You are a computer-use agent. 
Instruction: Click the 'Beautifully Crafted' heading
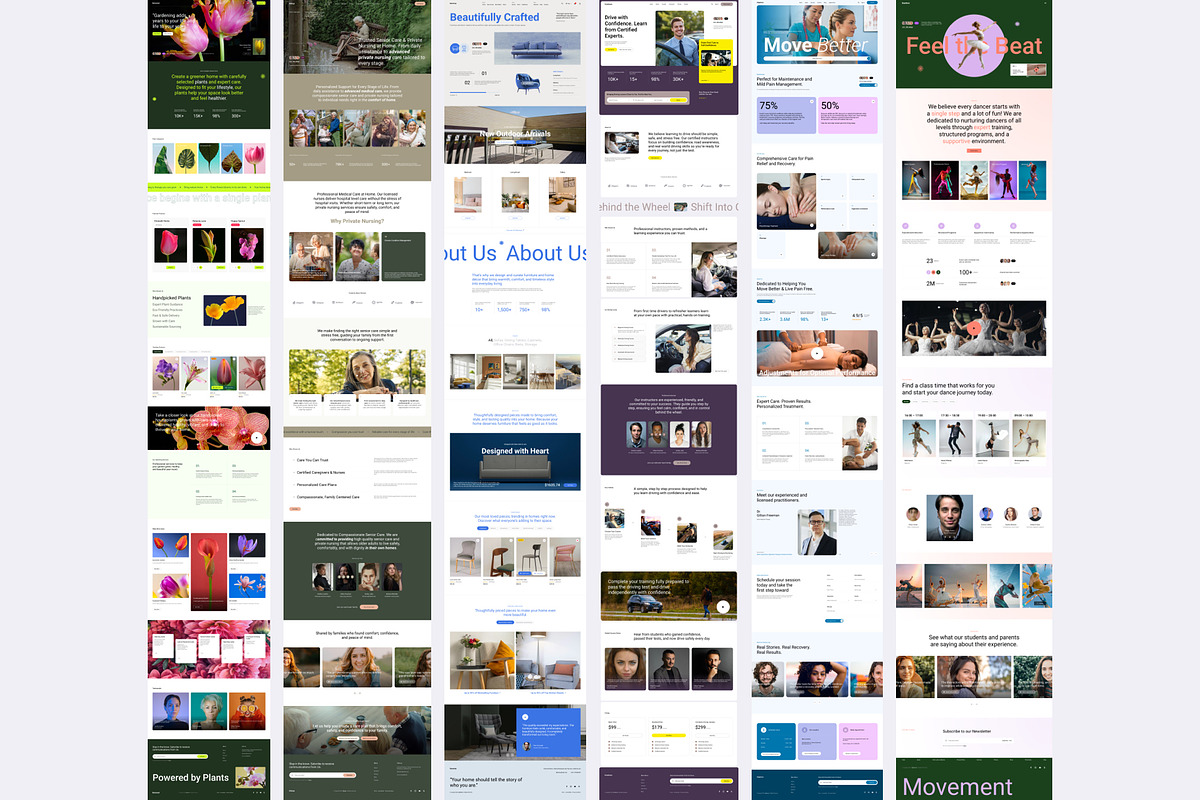[494, 17]
